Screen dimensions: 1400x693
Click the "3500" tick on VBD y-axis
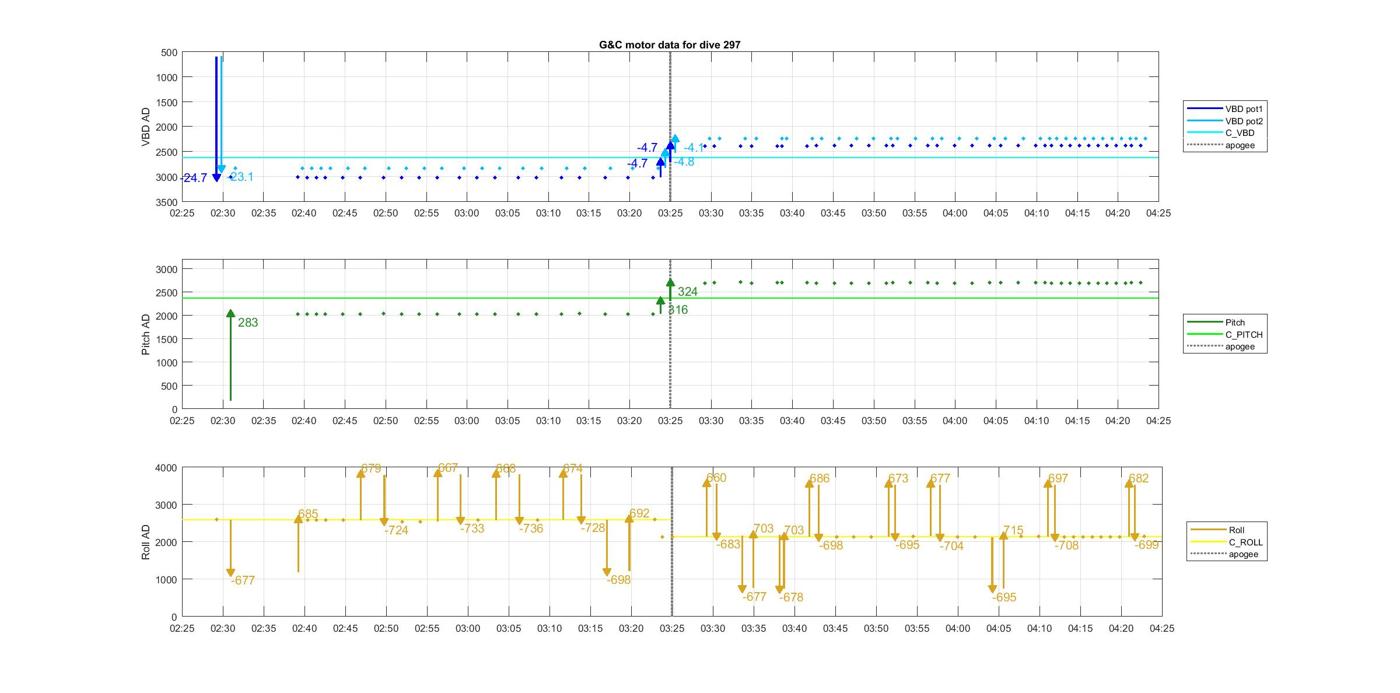[166, 202]
